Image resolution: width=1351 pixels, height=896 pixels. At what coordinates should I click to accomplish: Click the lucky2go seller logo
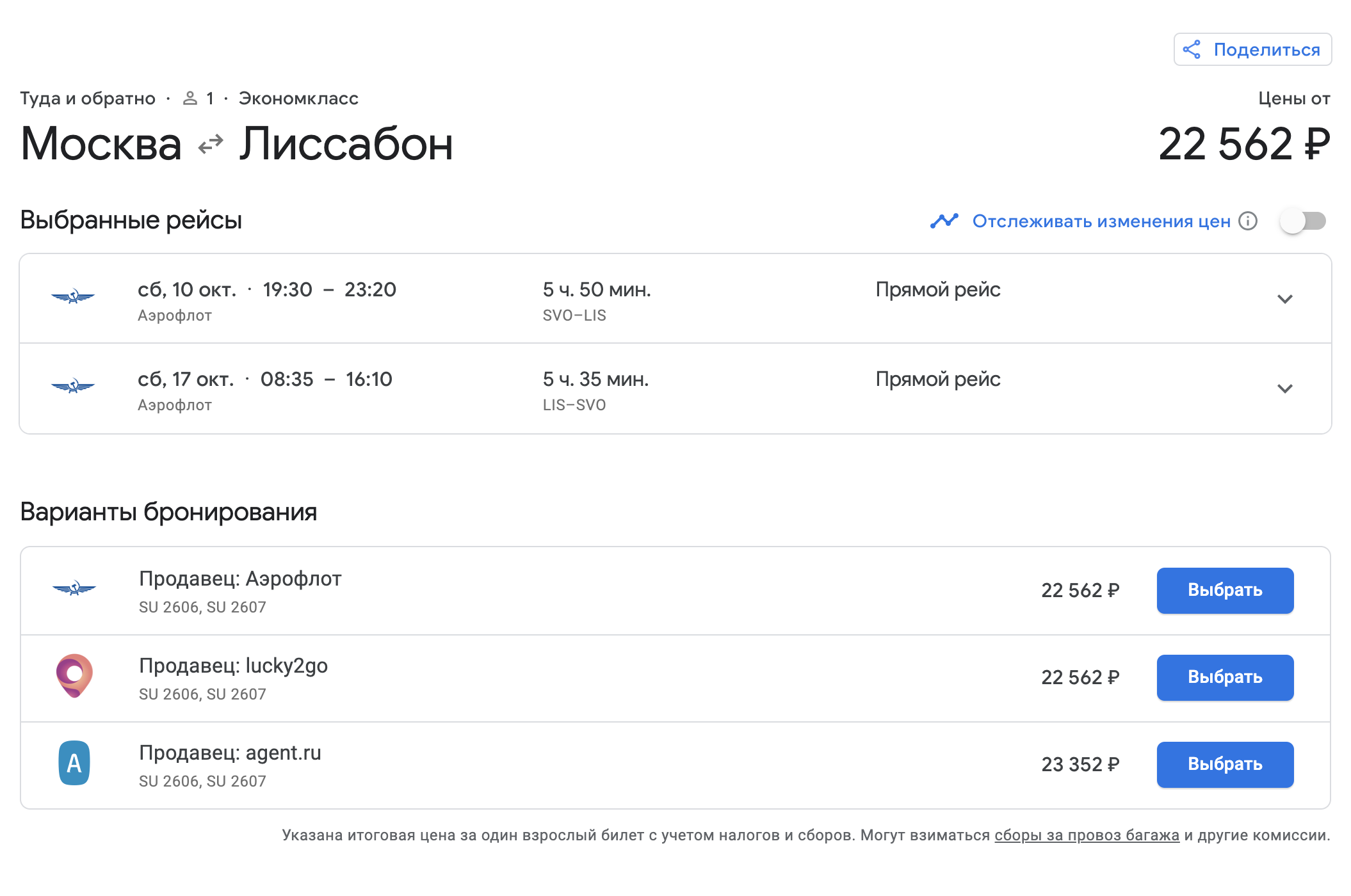(x=74, y=676)
